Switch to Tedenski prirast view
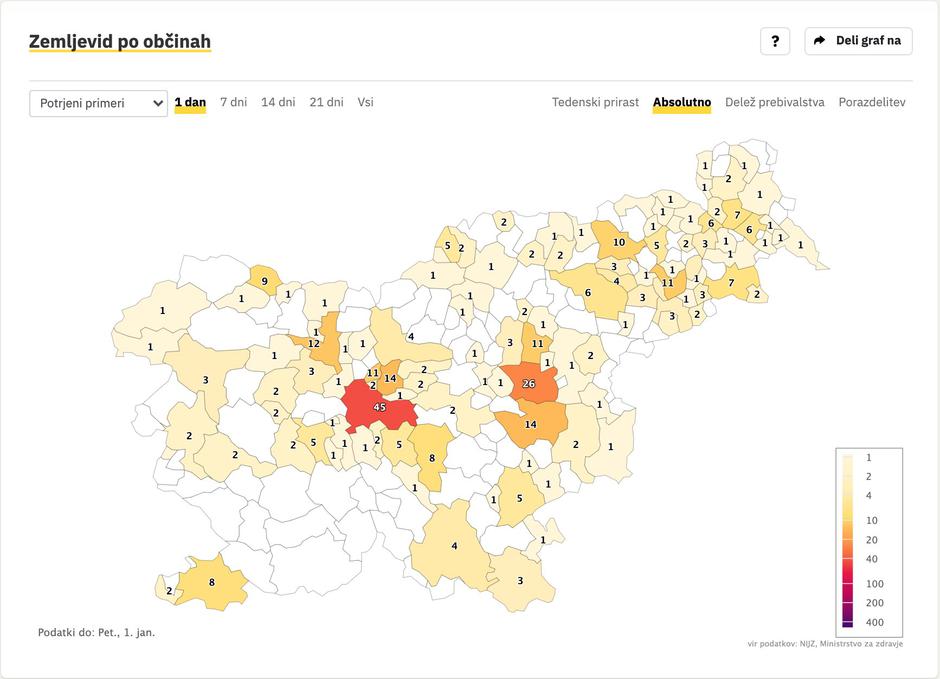940x679 pixels. click(595, 102)
